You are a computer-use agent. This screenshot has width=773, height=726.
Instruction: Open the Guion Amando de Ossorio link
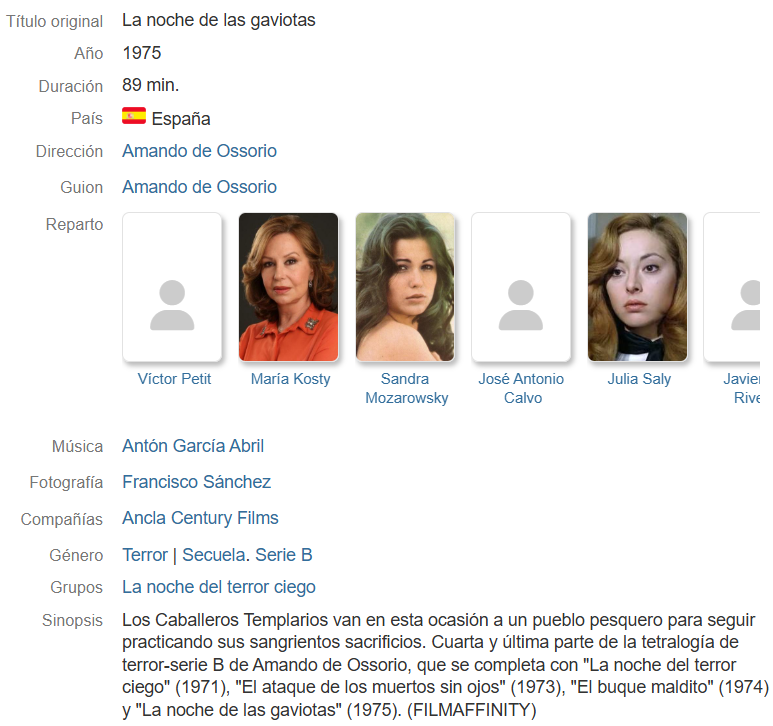point(200,187)
